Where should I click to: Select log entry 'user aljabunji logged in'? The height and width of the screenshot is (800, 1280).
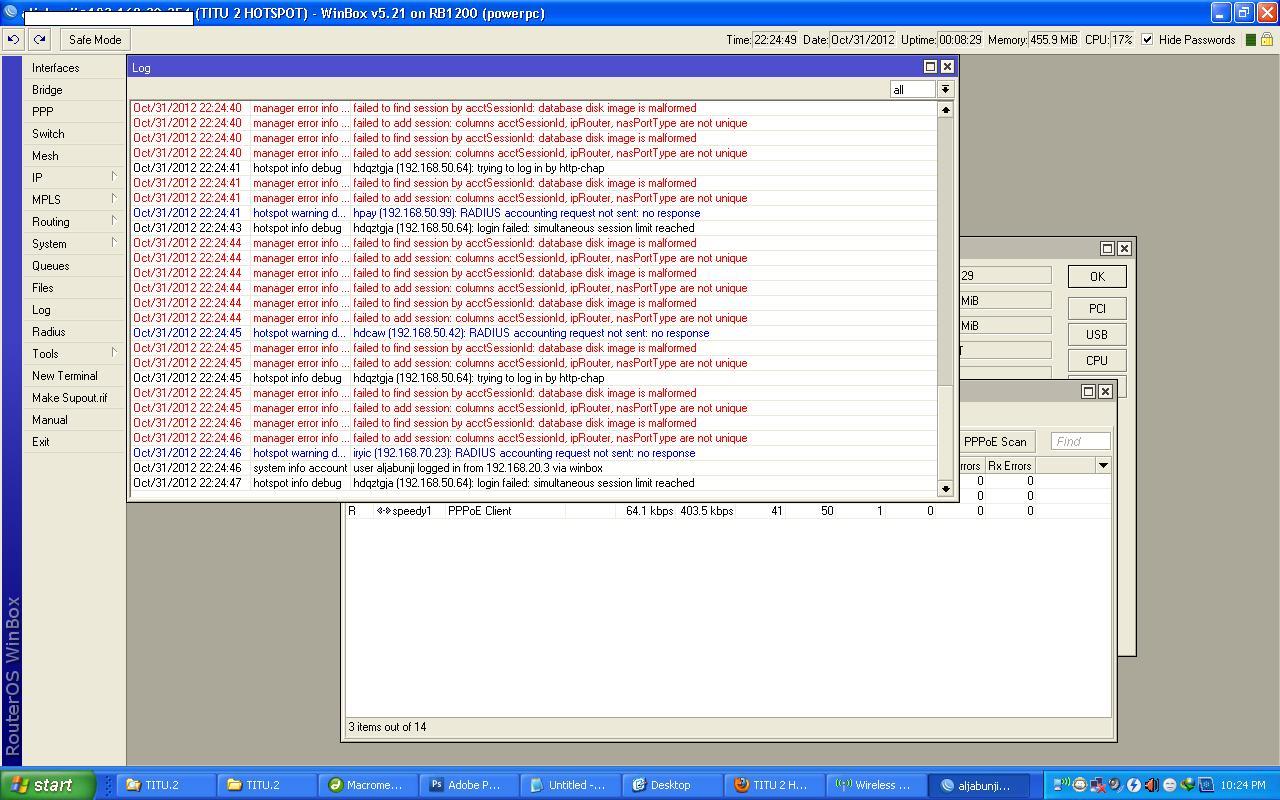pyautogui.click(x=534, y=468)
